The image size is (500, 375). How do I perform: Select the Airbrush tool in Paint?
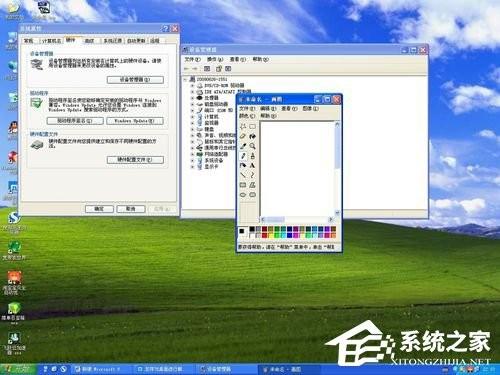tap(243, 165)
